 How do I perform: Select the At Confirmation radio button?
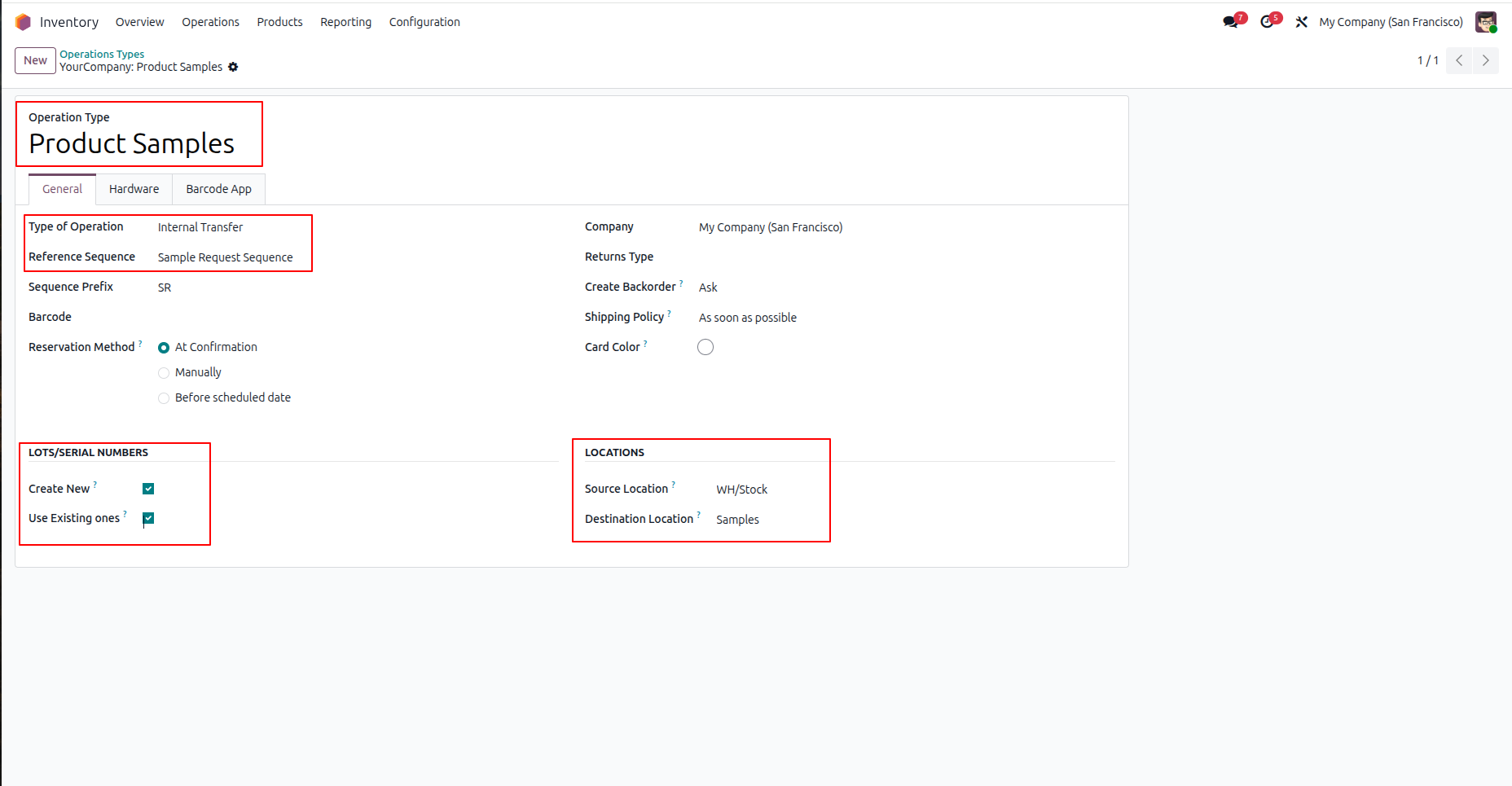[164, 348]
